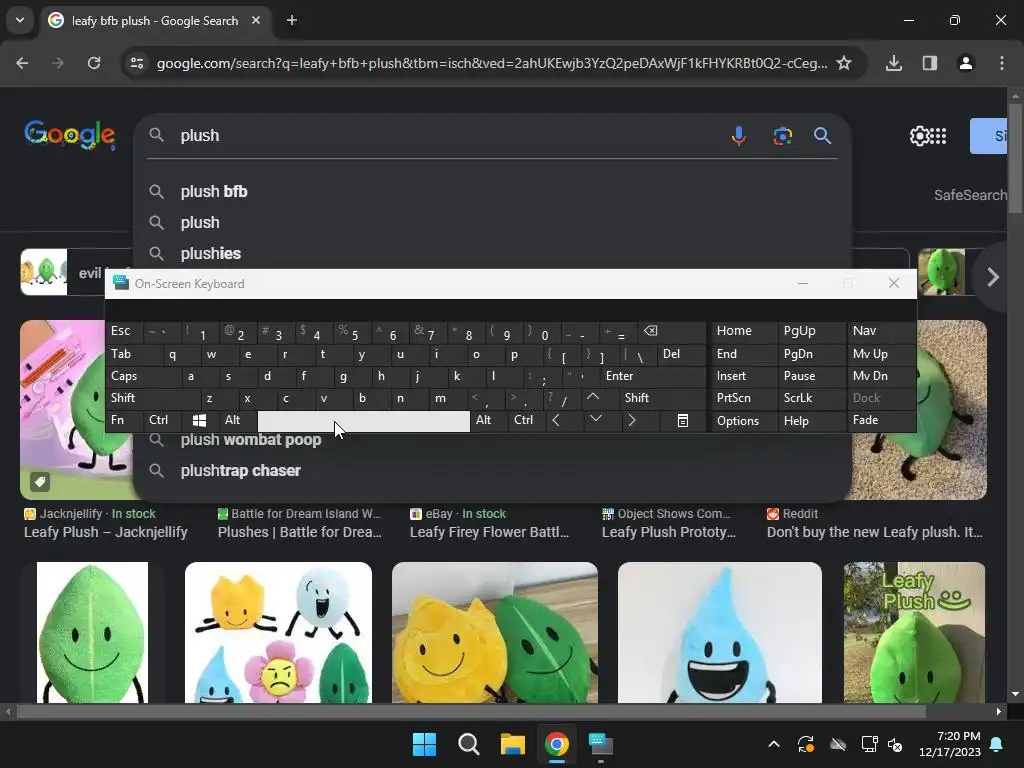1024x768 pixels.
Task: Open File Explorer from taskbar
Action: [513, 744]
